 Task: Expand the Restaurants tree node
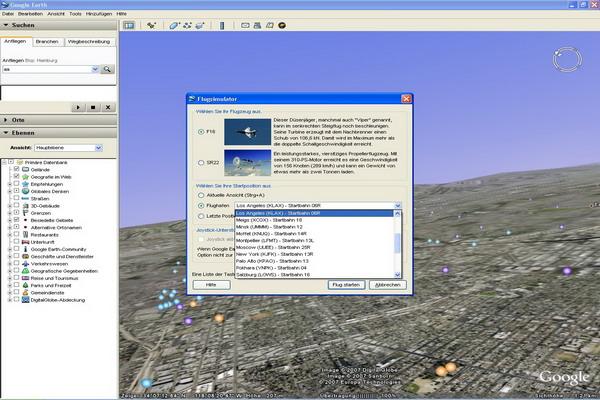click(x=10, y=235)
